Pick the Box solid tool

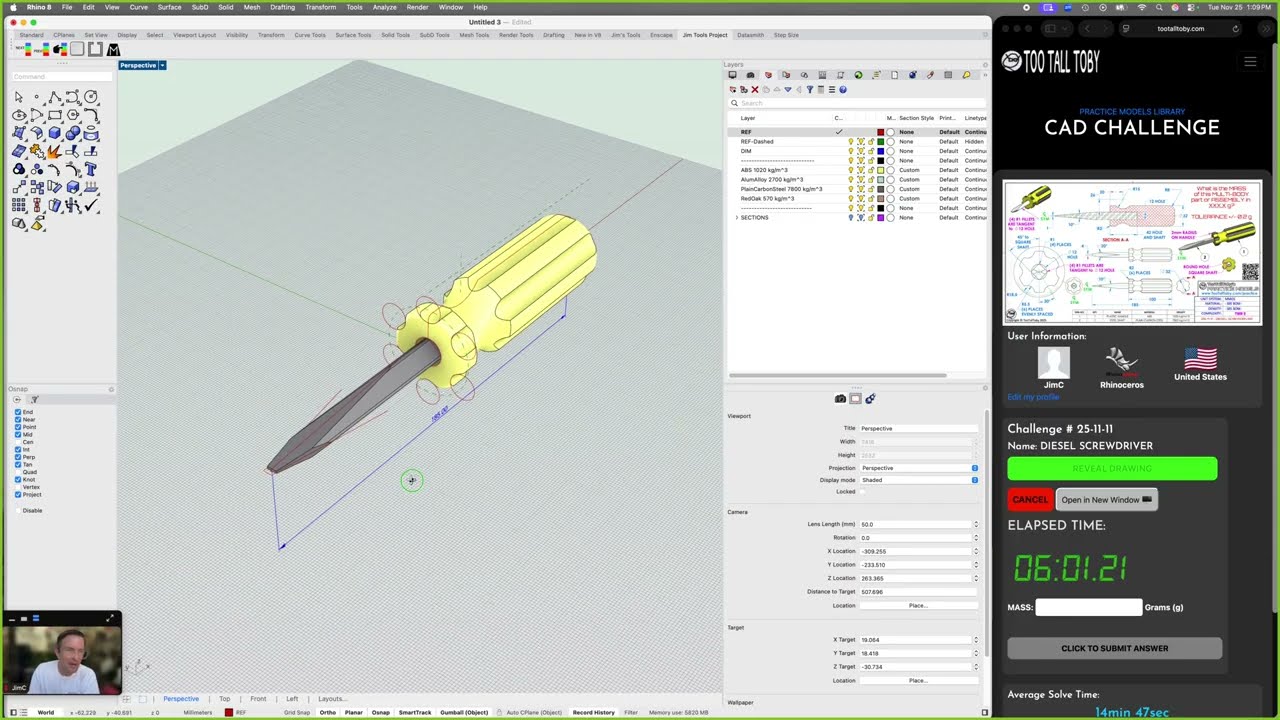[x=55, y=133]
